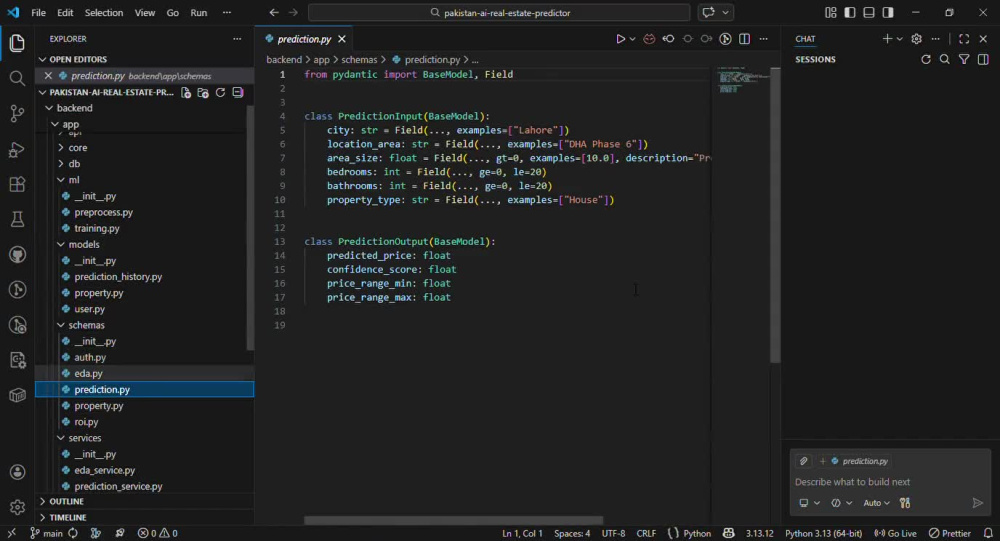The image size is (1000, 541).
Task: Run the Python file
Action: [x=620, y=39]
